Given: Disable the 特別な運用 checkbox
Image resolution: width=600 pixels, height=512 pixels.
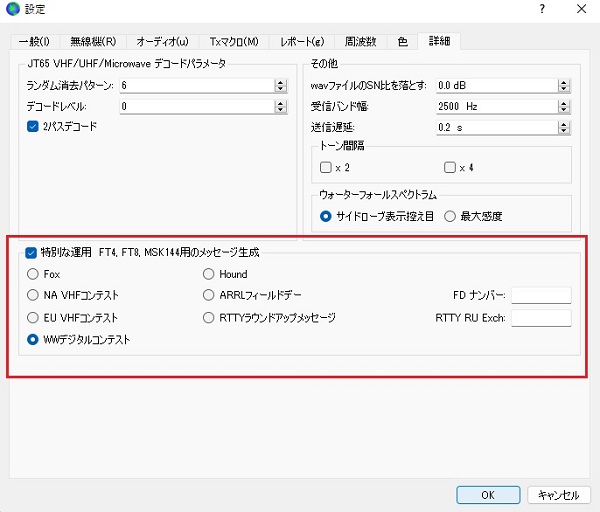Looking at the screenshot, I should click(x=33, y=253).
